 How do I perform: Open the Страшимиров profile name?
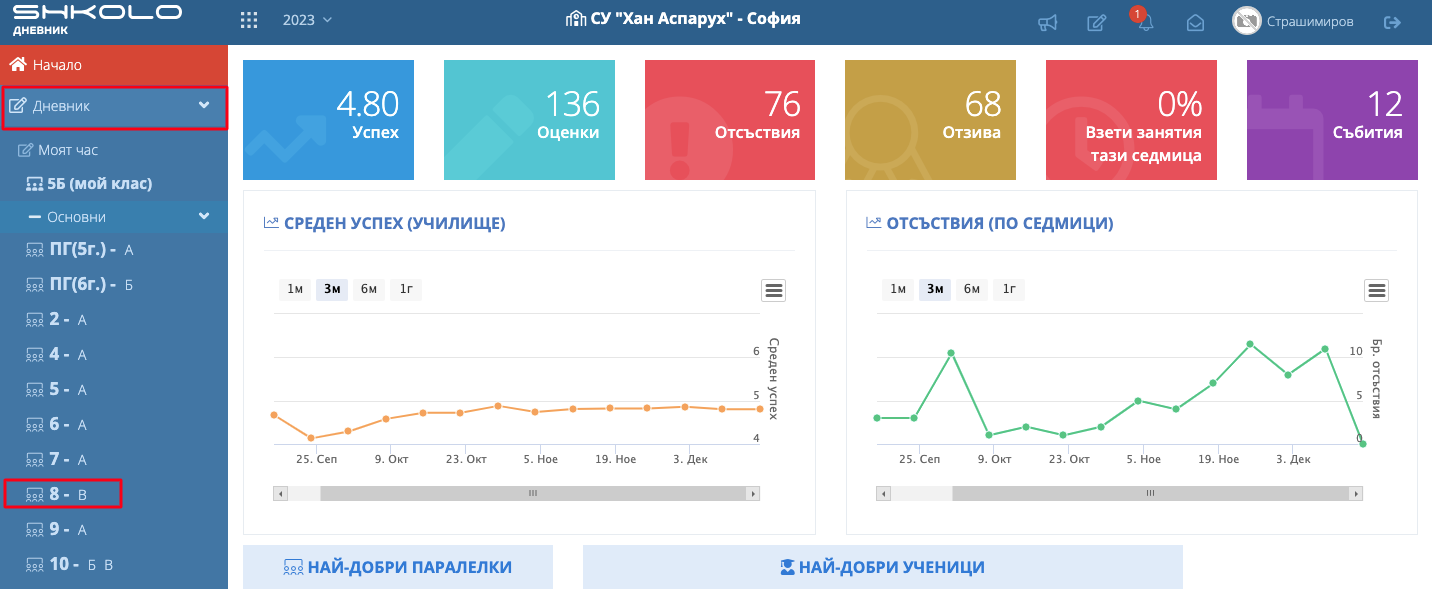(x=1310, y=21)
